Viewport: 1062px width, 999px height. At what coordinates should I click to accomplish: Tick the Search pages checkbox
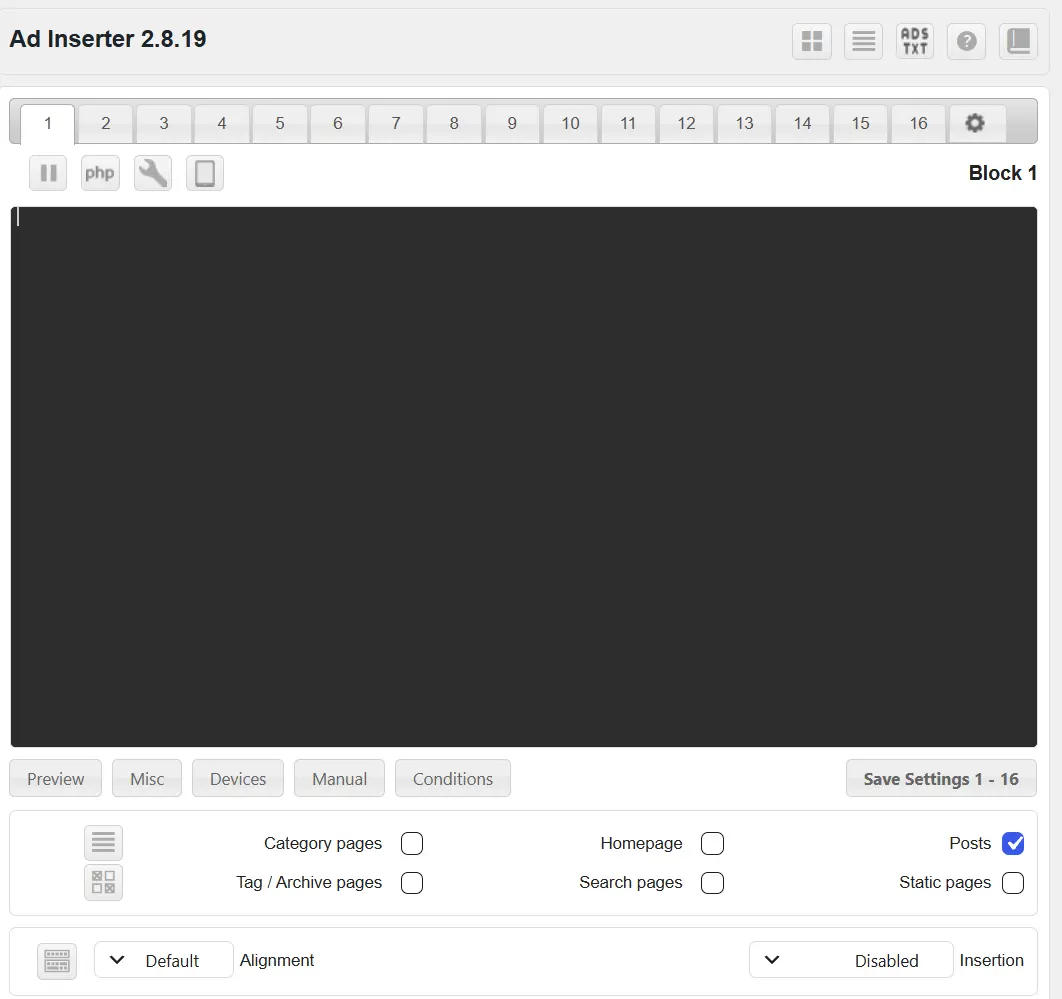[713, 883]
